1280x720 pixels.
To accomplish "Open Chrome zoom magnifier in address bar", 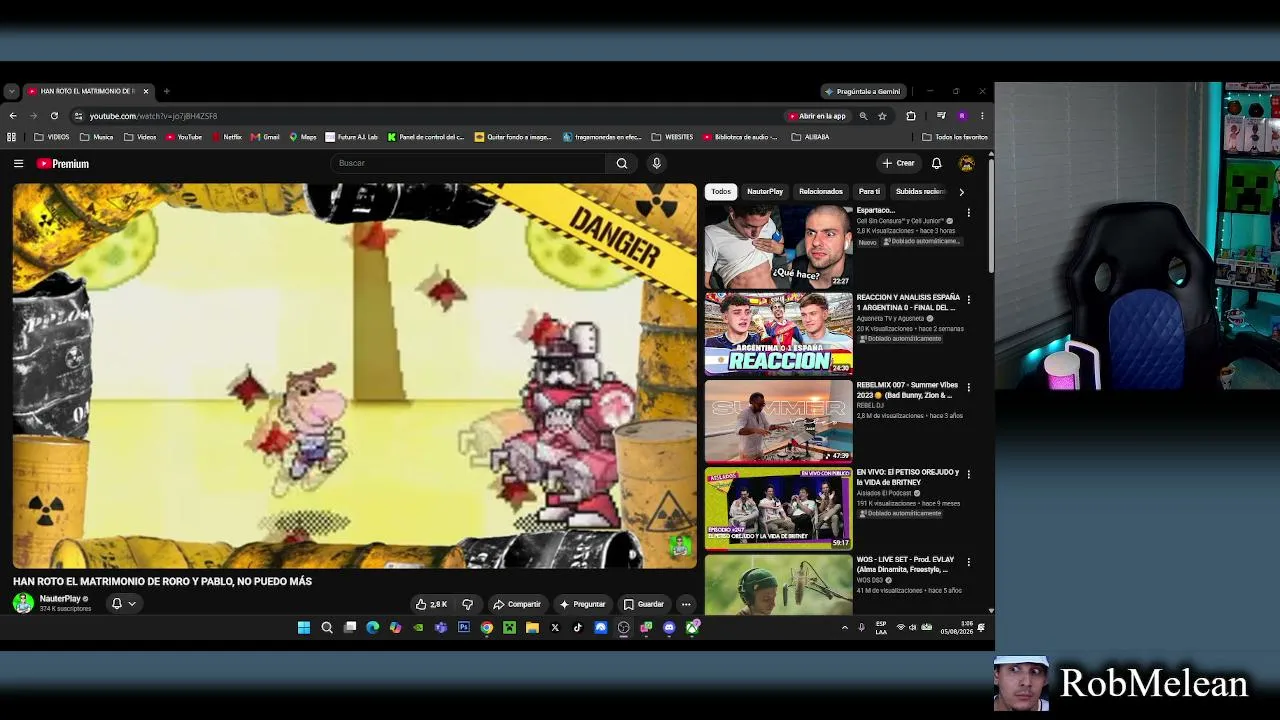I will (863, 116).
